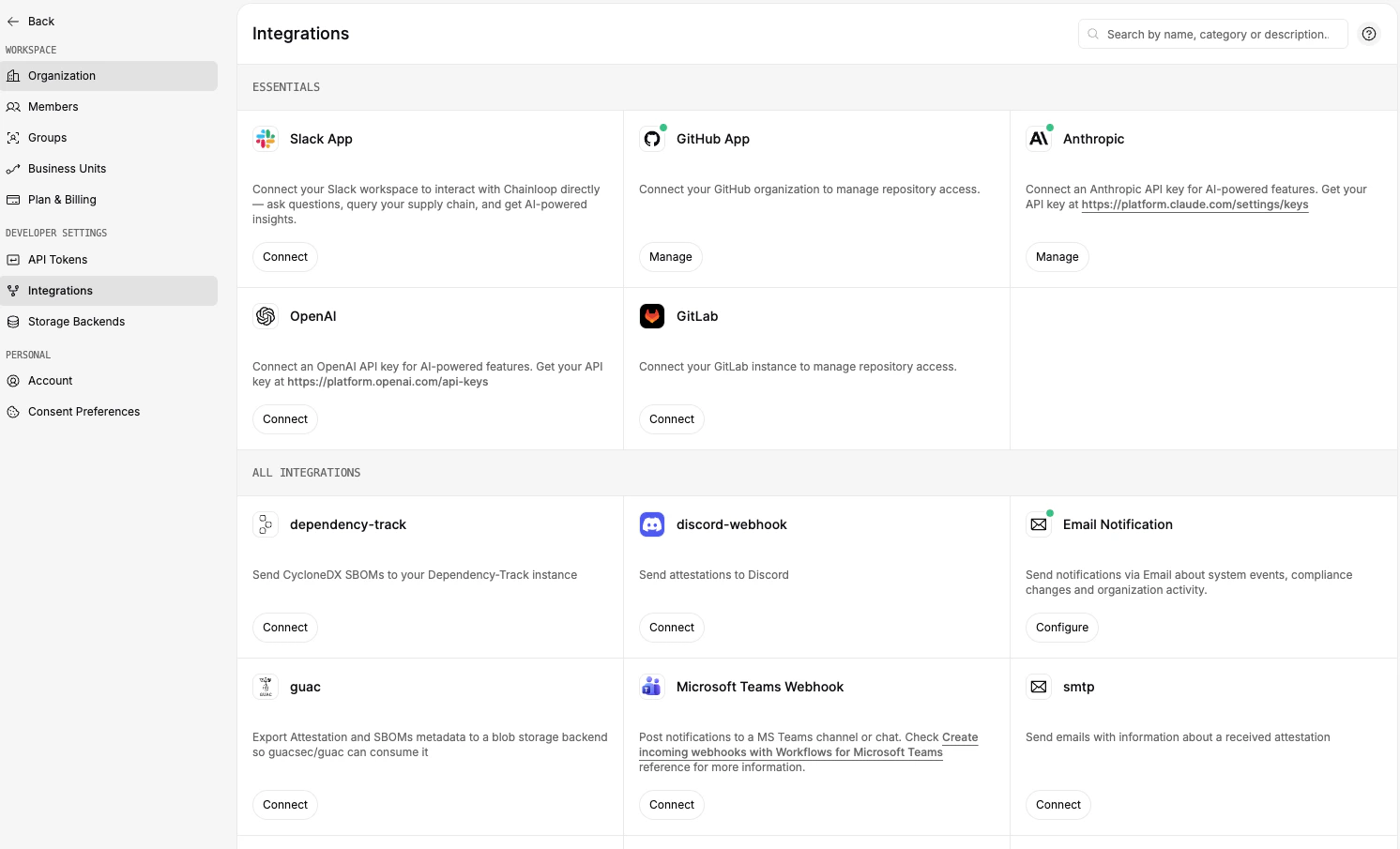
Task: Click the API Tokens icon
Action: click(13, 260)
